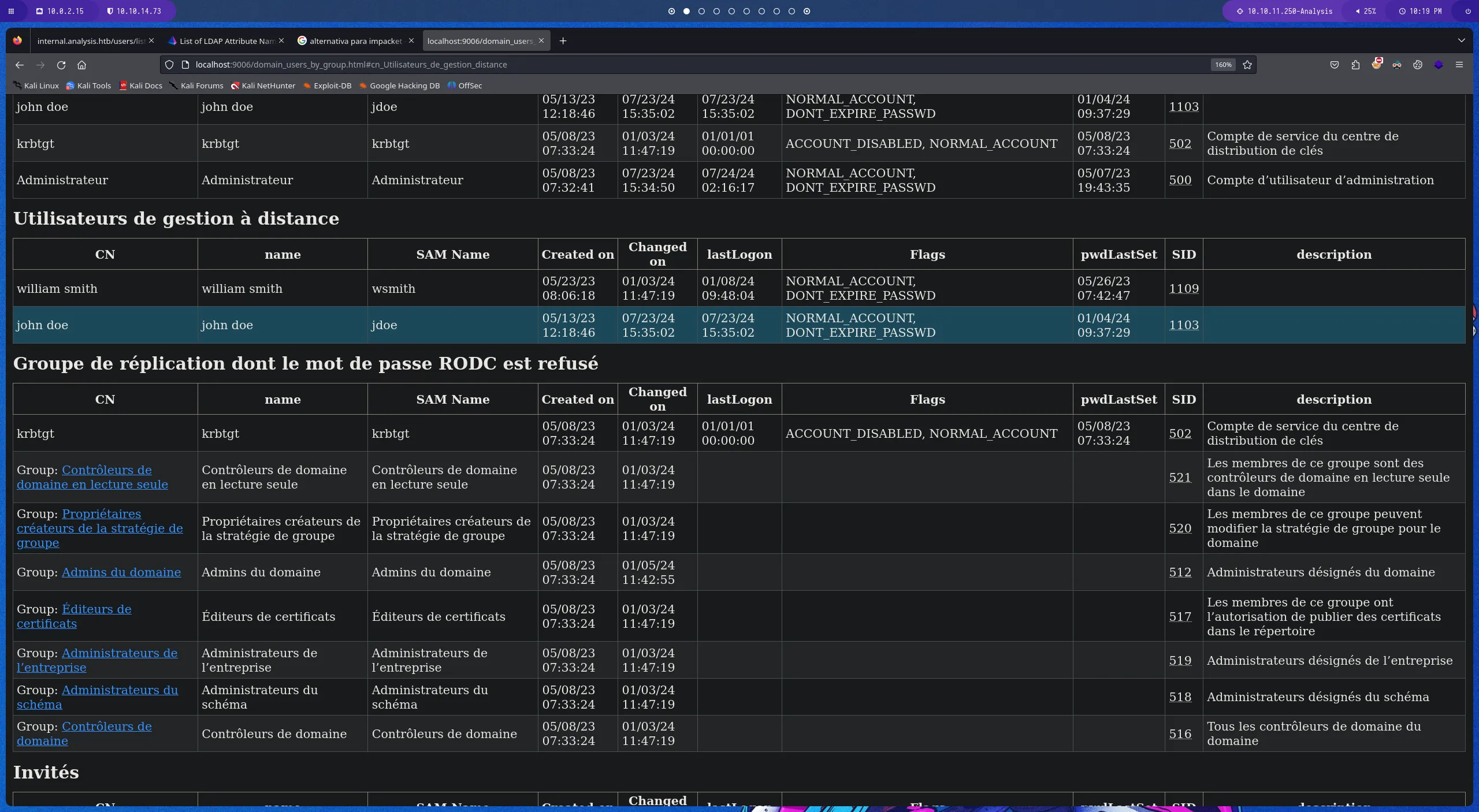Click the cookie editor extension icon
The image size is (1479, 812).
1417,65
